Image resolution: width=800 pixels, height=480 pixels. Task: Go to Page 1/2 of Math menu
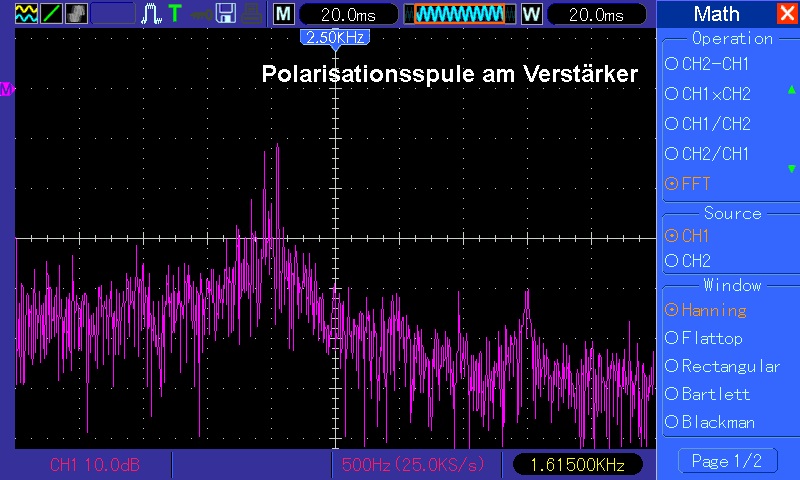[x=728, y=461]
